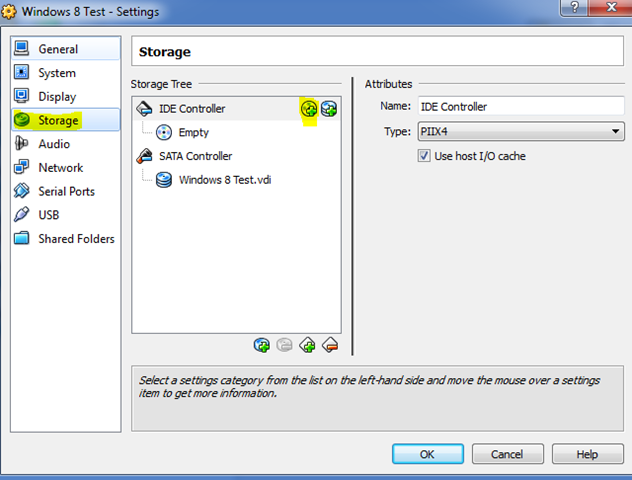This screenshot has width=632, height=480.
Task: Click Add CD/DVD Device icon on IDE Controller
Action: 309,109
